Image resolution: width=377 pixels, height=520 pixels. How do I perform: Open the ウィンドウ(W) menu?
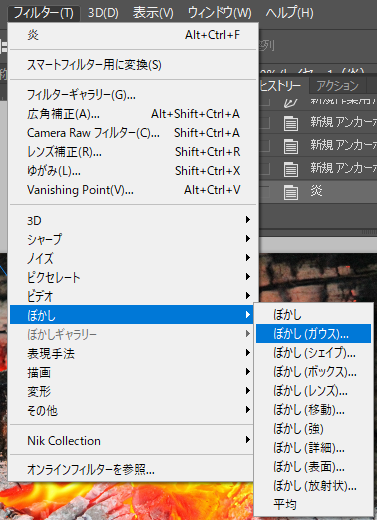point(219,13)
